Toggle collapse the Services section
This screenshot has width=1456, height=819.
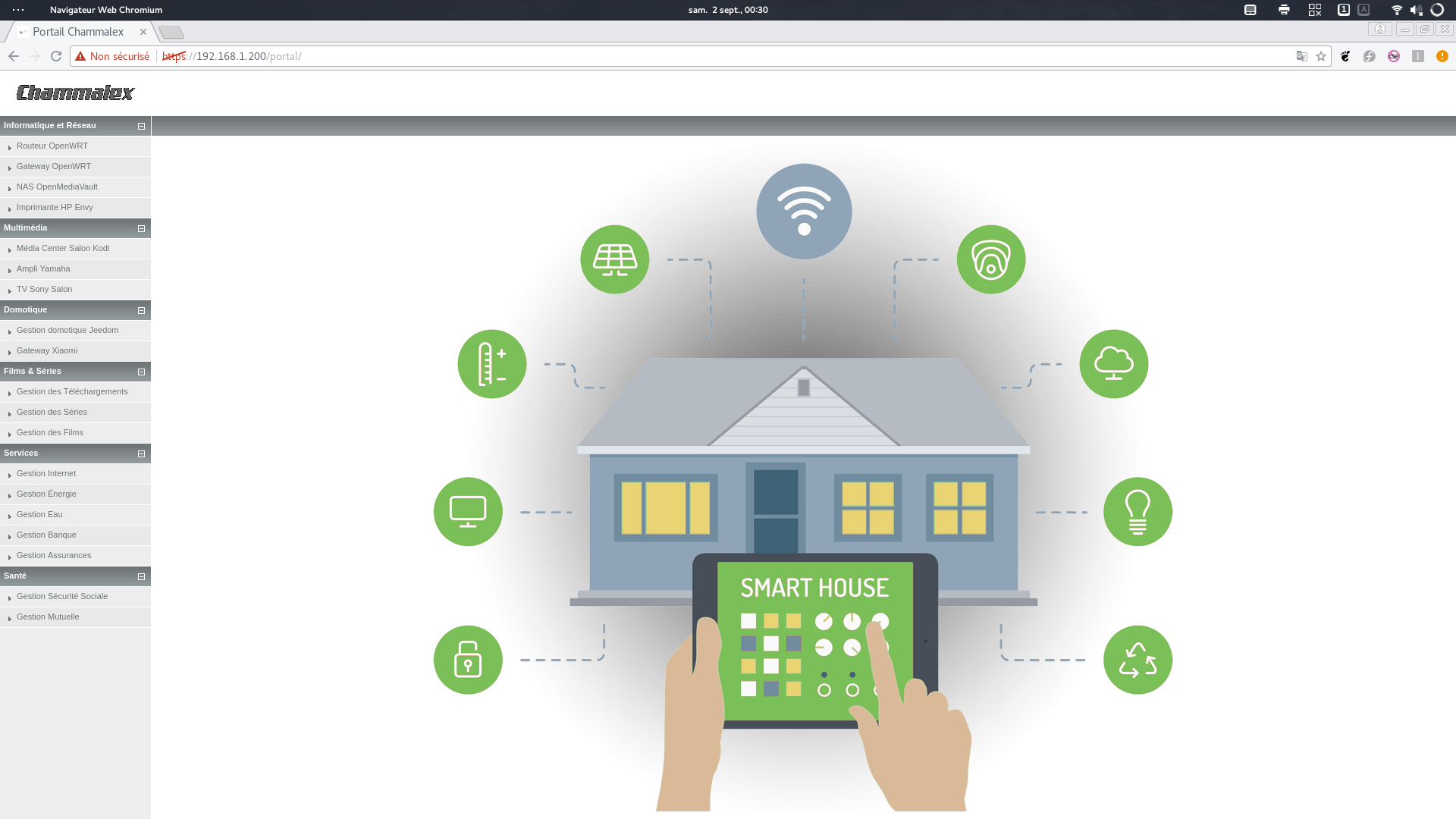point(142,453)
